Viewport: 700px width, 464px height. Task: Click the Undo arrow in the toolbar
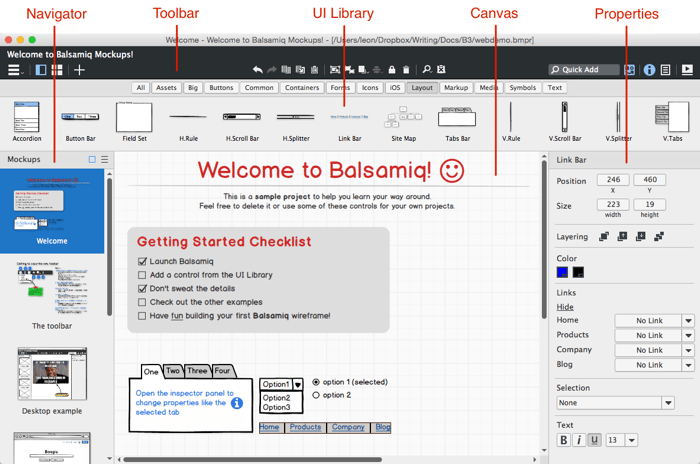257,70
